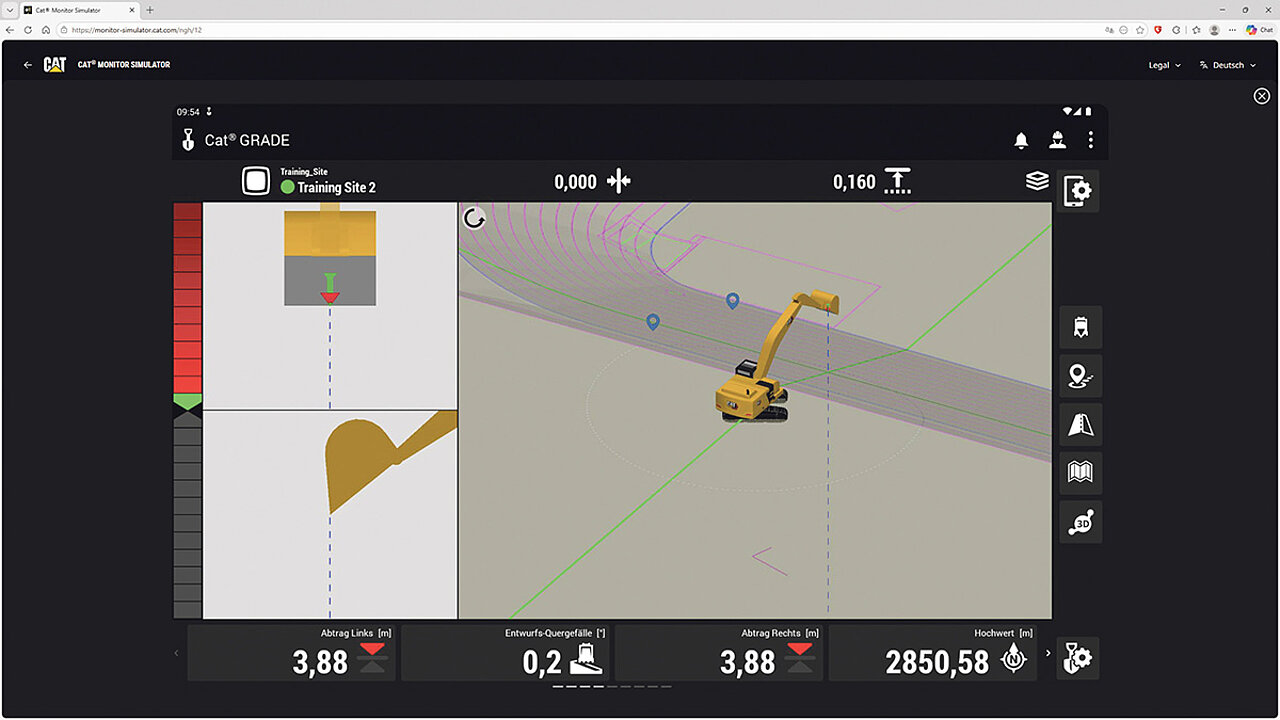Click the second blue map pin near the boom

[733, 300]
